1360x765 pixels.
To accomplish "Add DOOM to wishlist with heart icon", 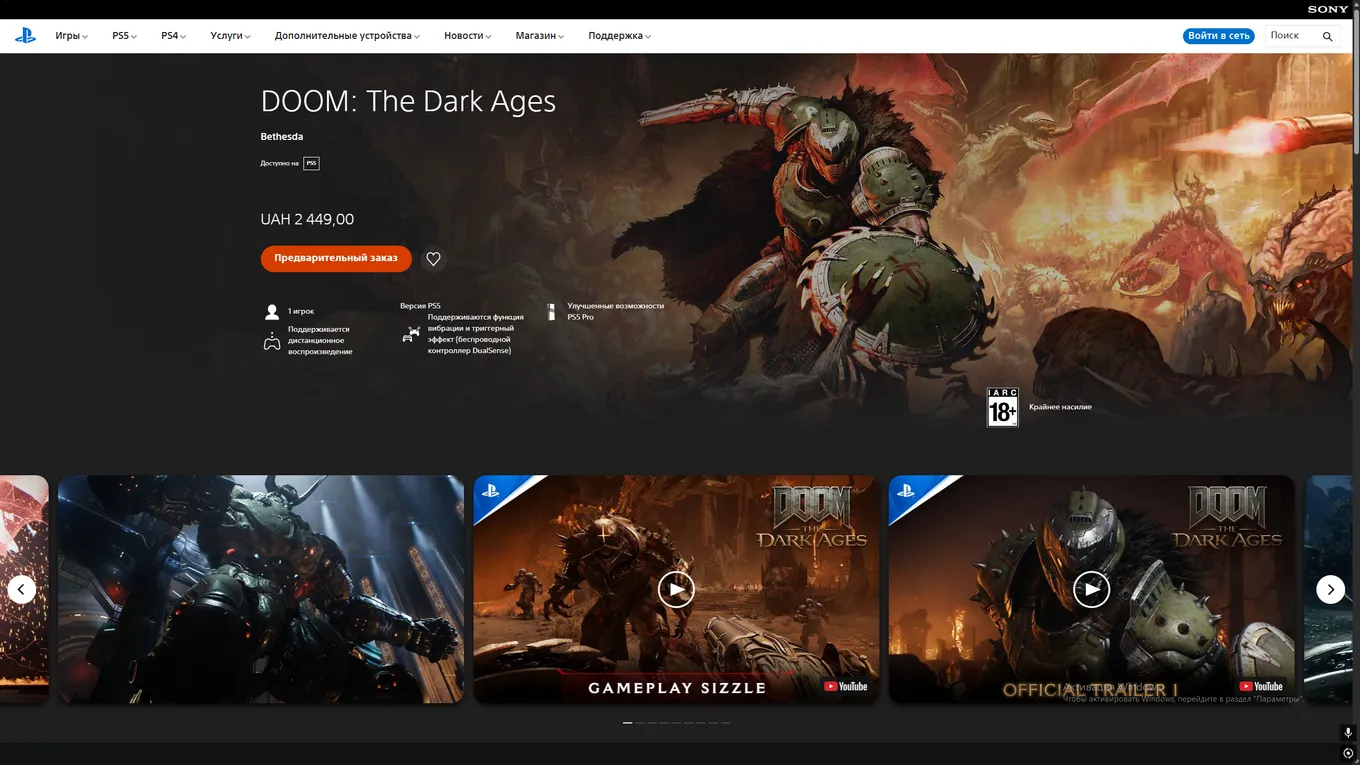I will (x=433, y=259).
